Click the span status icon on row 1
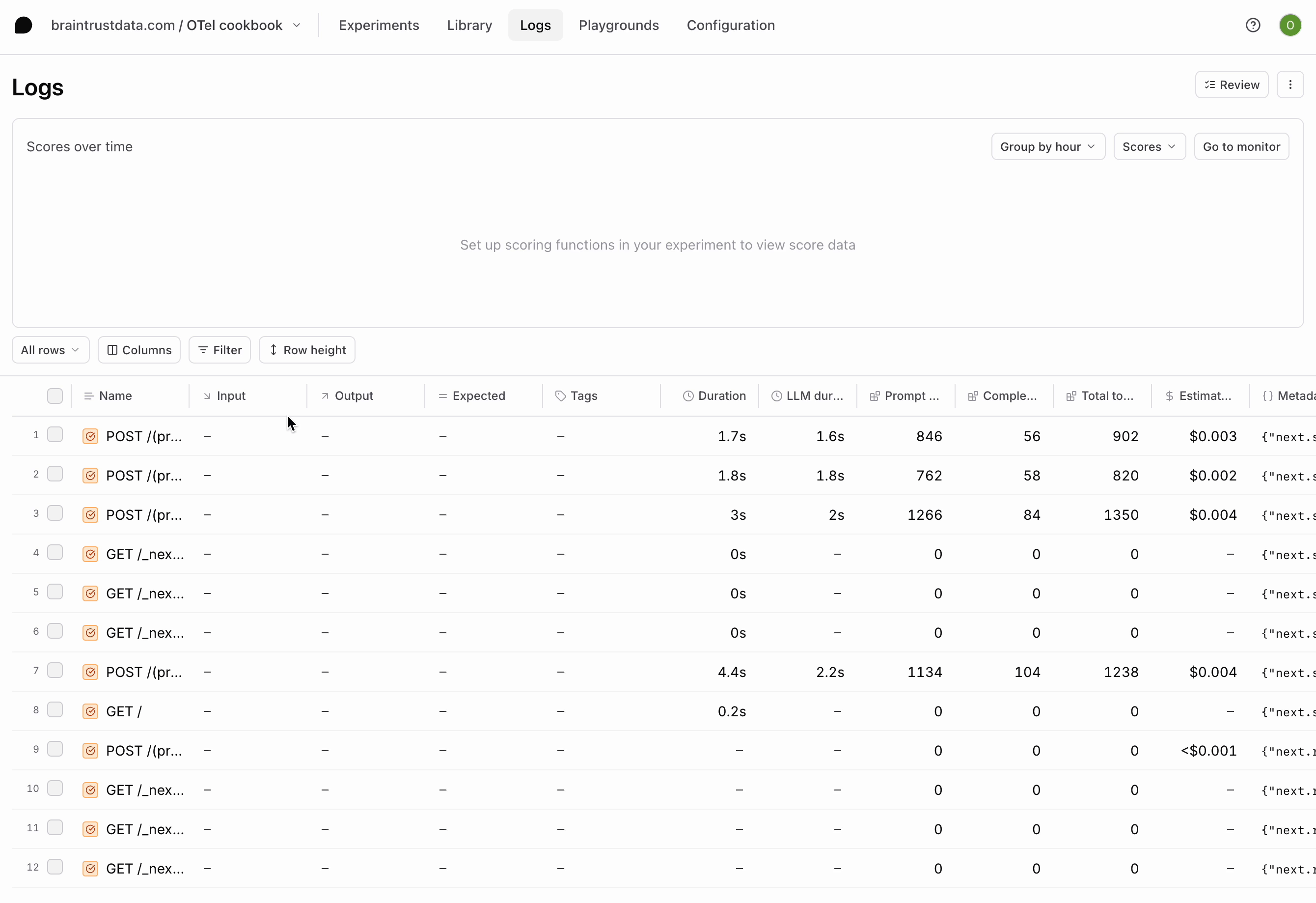 pos(90,436)
